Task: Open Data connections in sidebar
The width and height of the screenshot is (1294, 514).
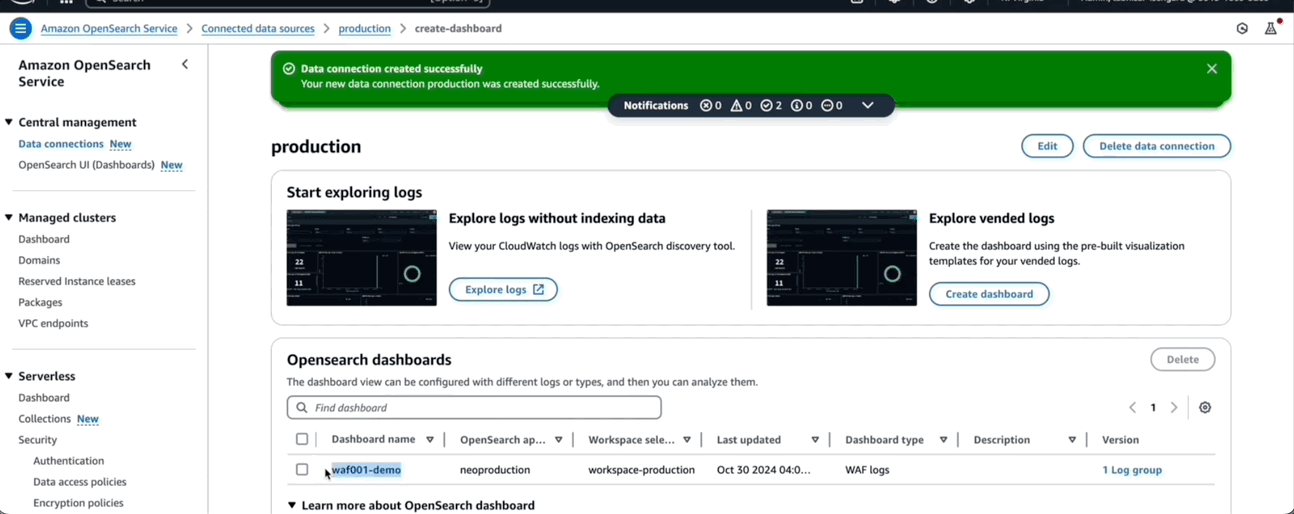Action: click(x=61, y=144)
